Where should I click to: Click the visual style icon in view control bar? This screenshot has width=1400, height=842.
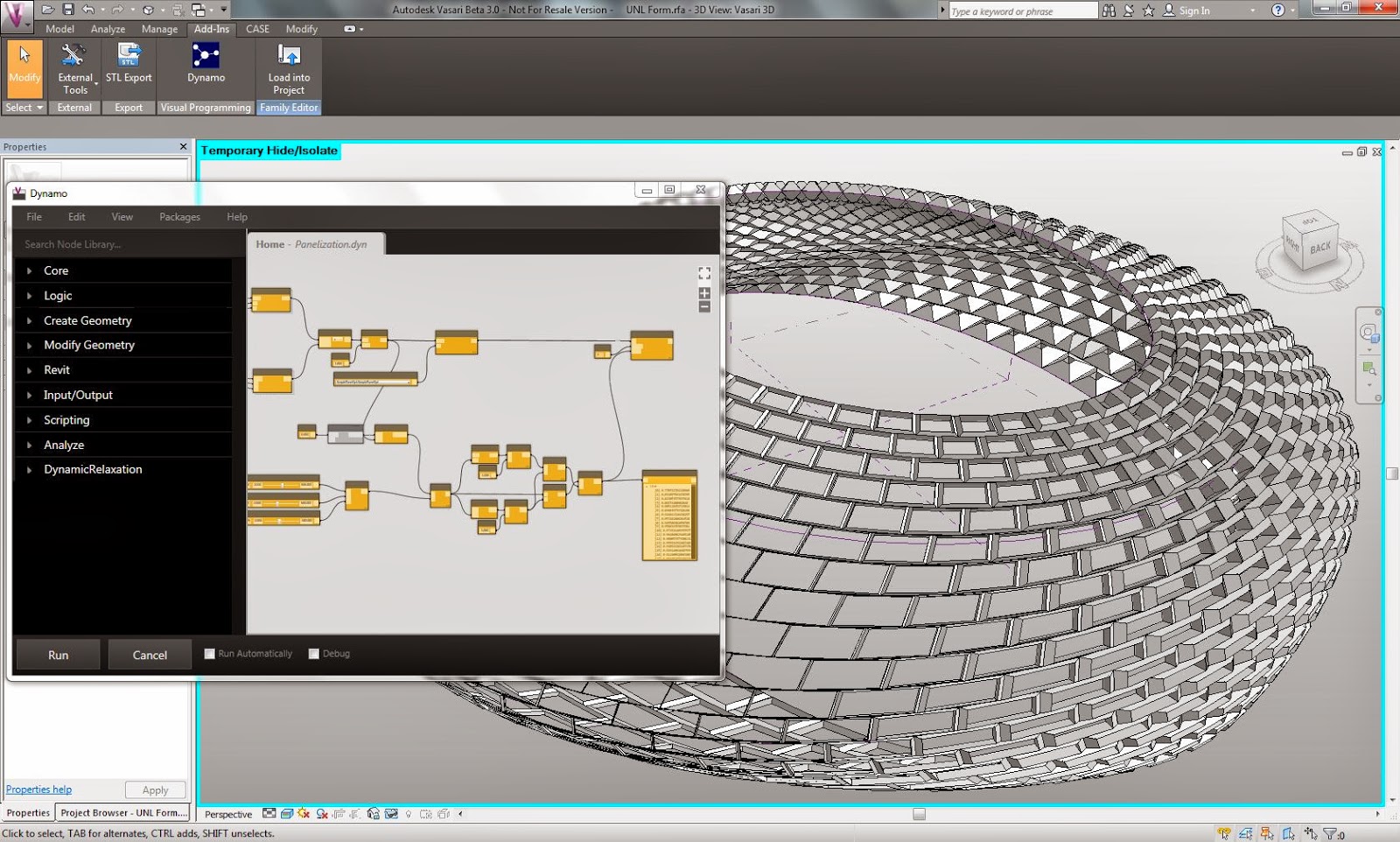(x=286, y=814)
